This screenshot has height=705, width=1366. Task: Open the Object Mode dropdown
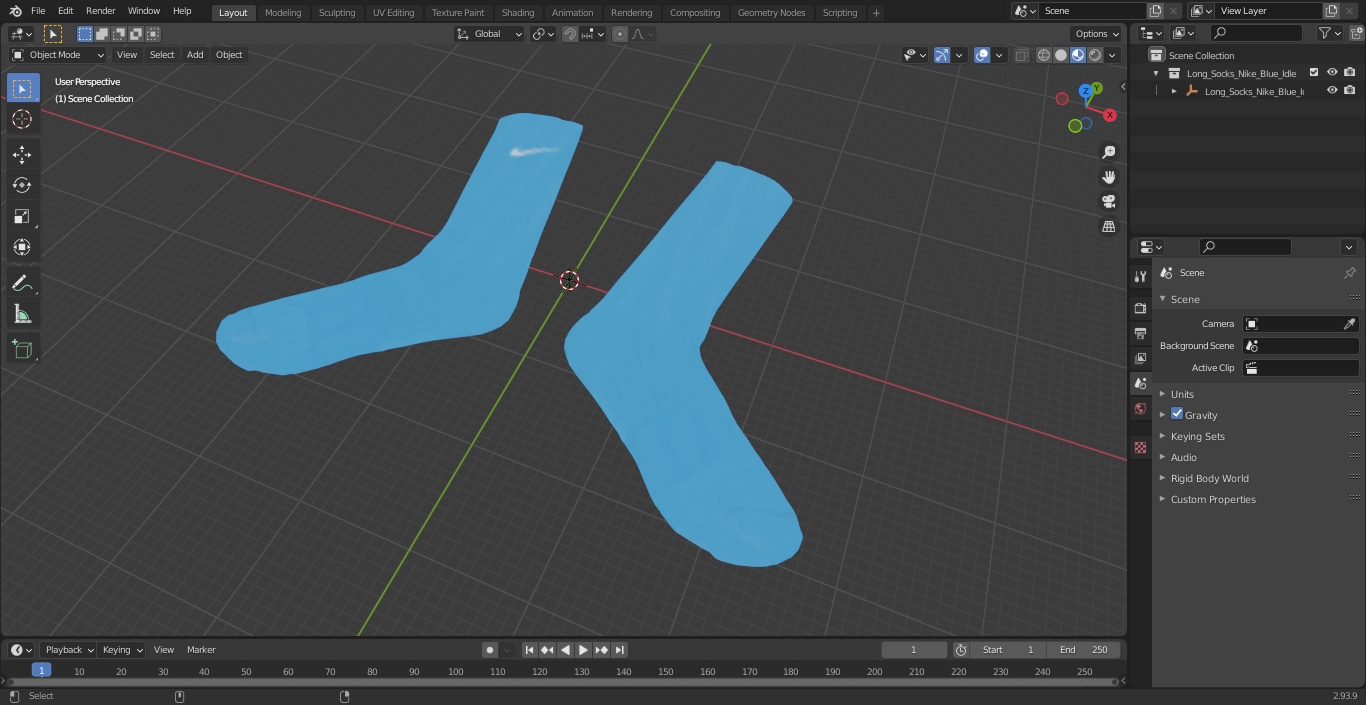pyautogui.click(x=58, y=55)
